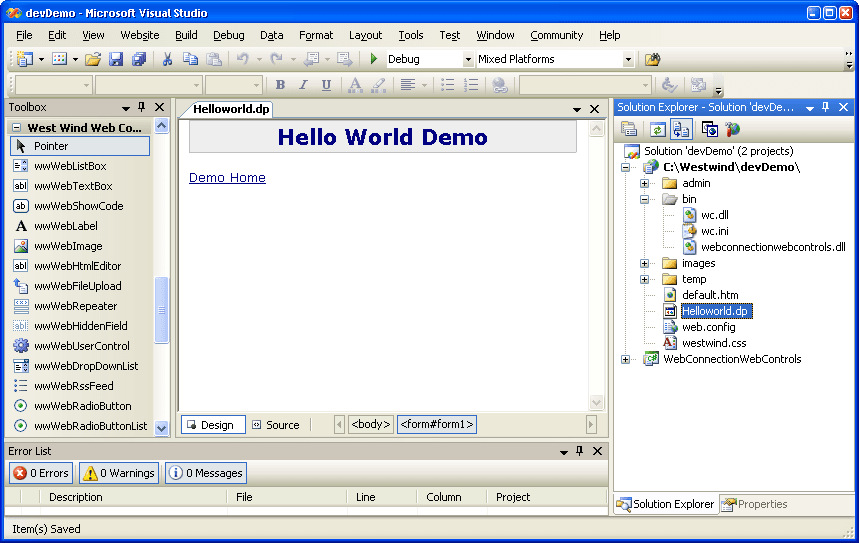Image resolution: width=859 pixels, height=543 pixels.
Task: Open the Debug configuration dropdown
Action: pos(468,59)
